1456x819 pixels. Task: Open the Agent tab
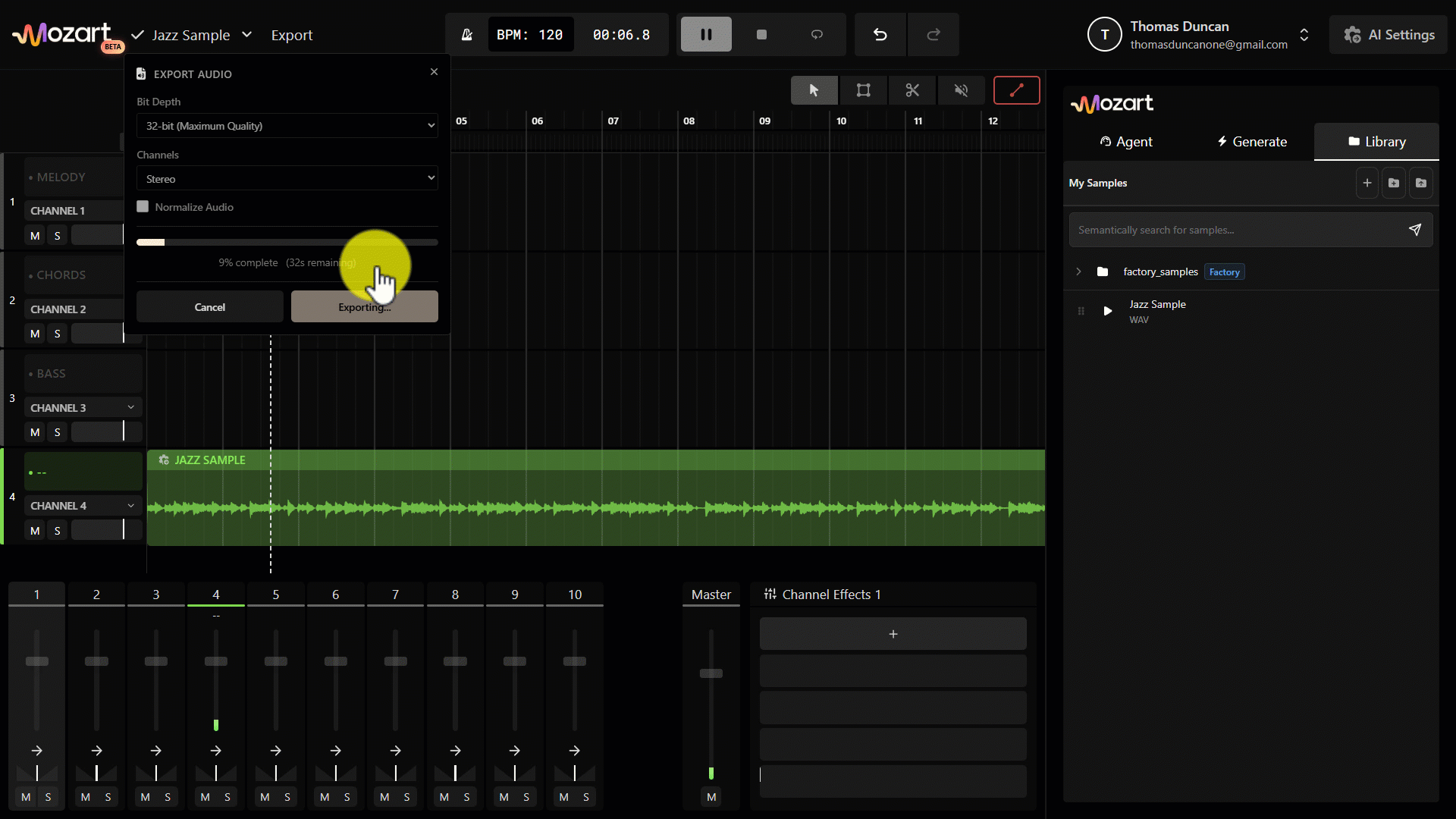(x=1126, y=142)
